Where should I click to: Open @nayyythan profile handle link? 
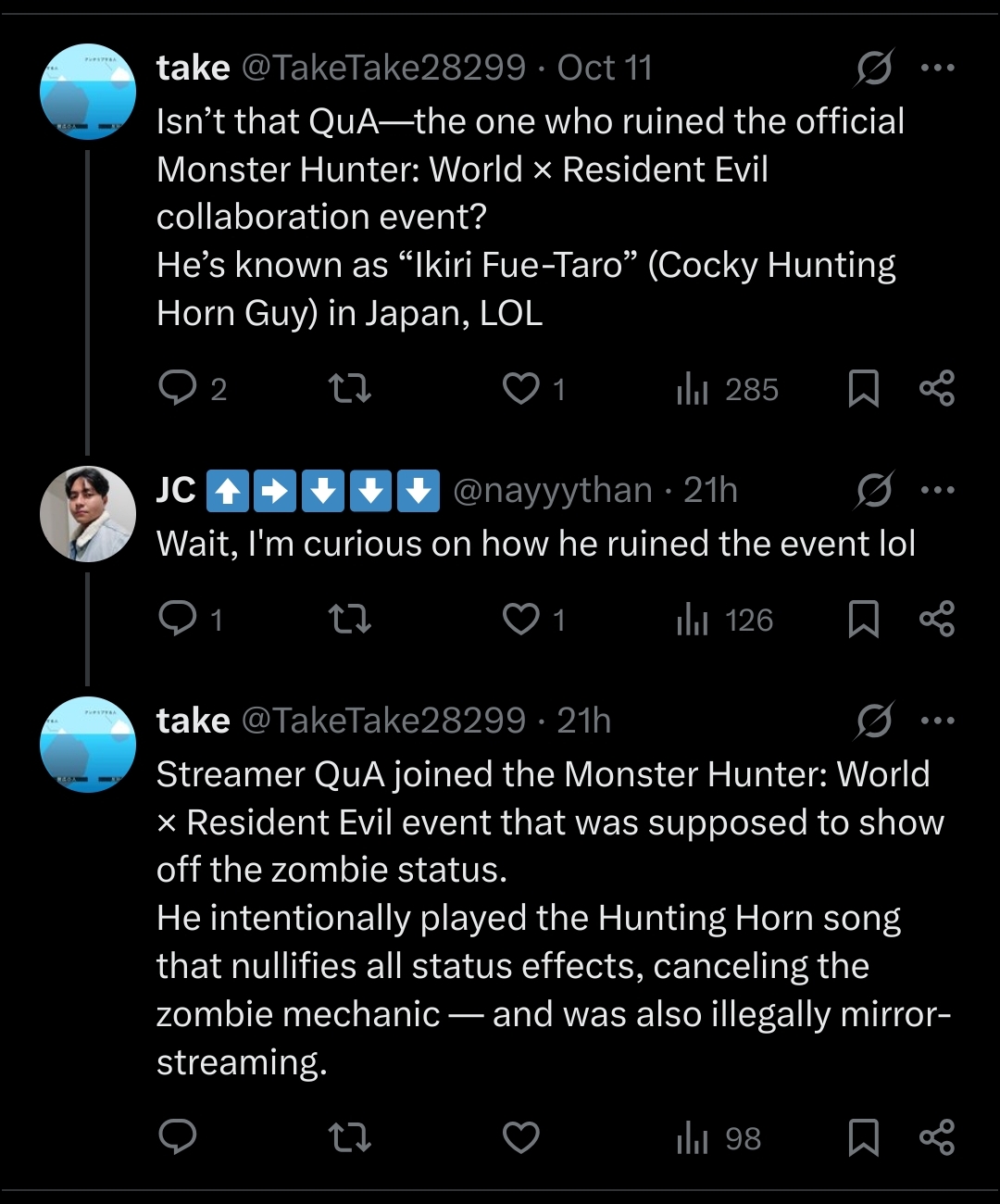552,490
